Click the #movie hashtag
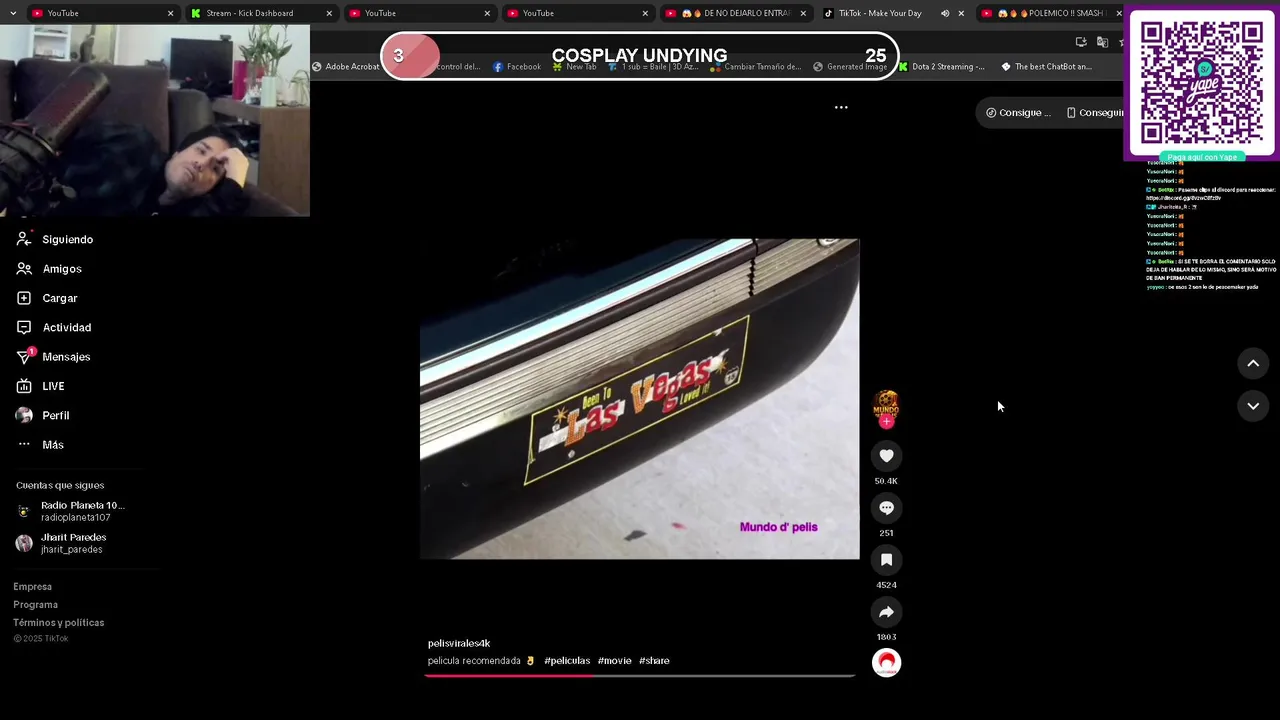 614,661
